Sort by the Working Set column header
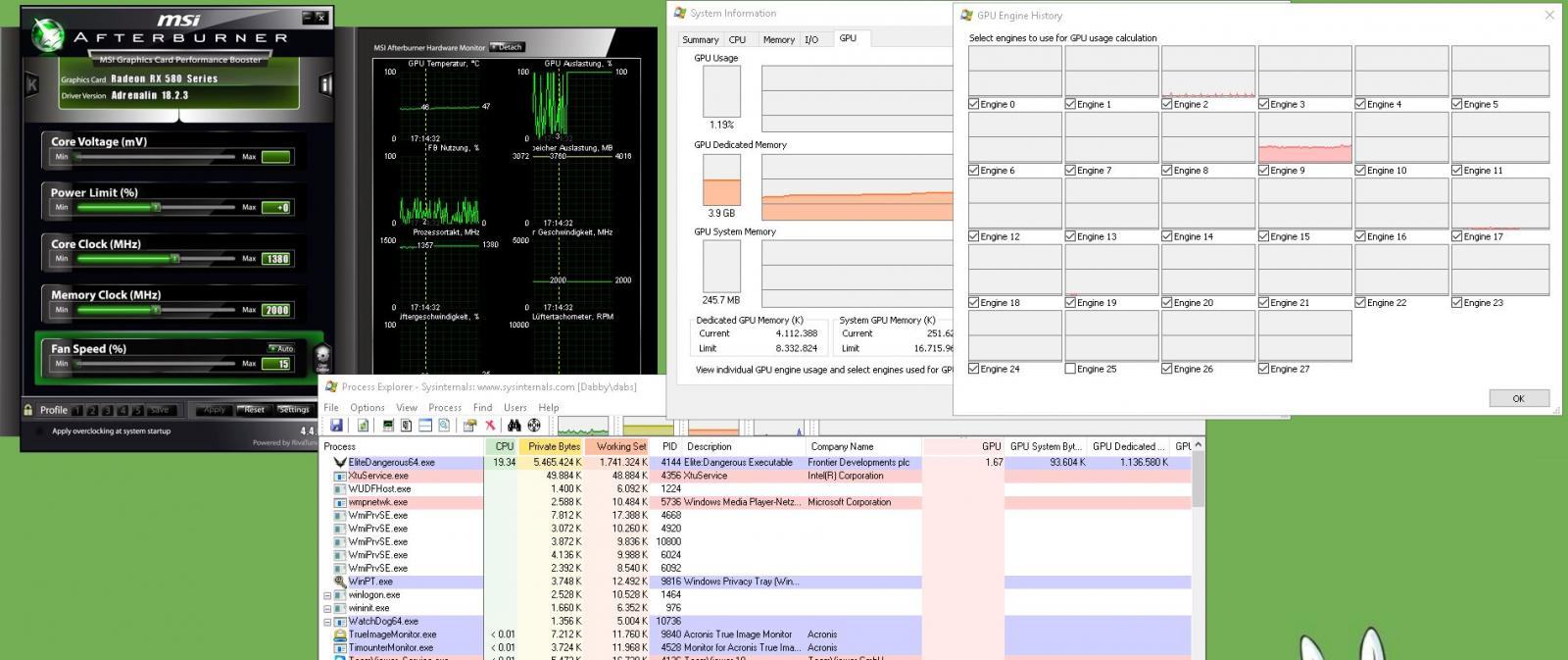Viewport: 1568px width, 660px height. tap(616, 446)
